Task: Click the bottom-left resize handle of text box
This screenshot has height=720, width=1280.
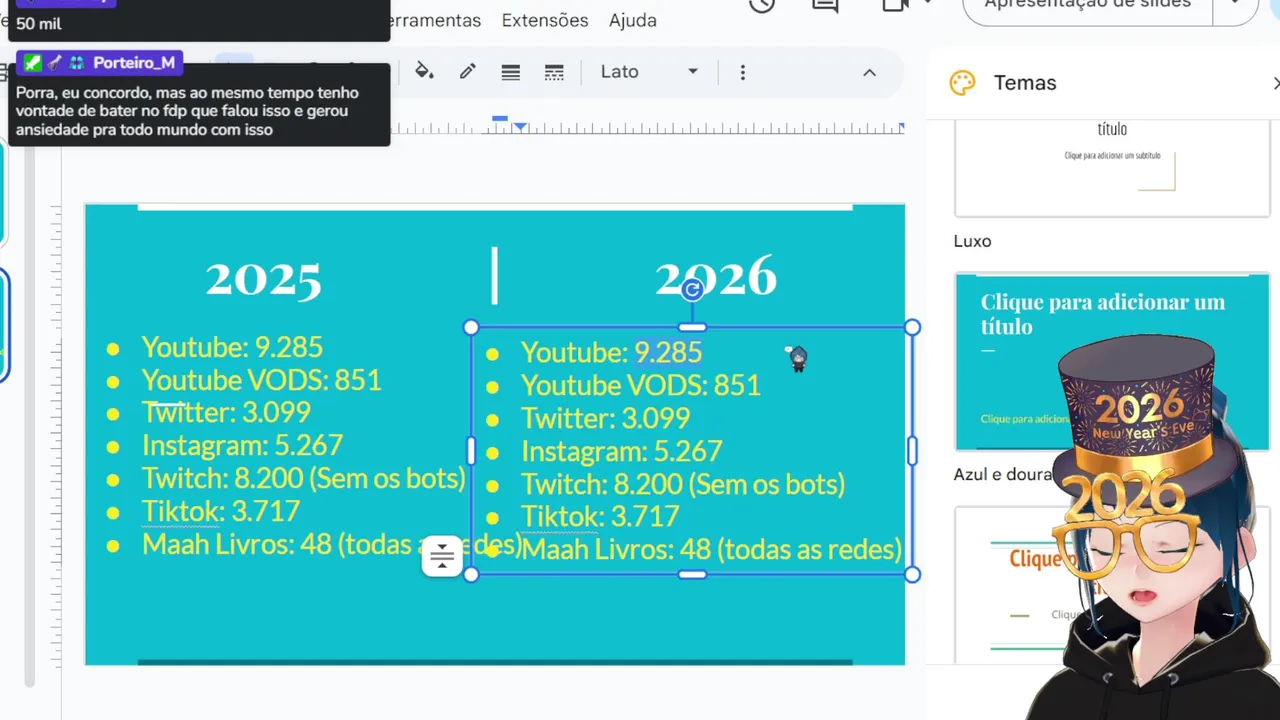Action: coord(471,574)
